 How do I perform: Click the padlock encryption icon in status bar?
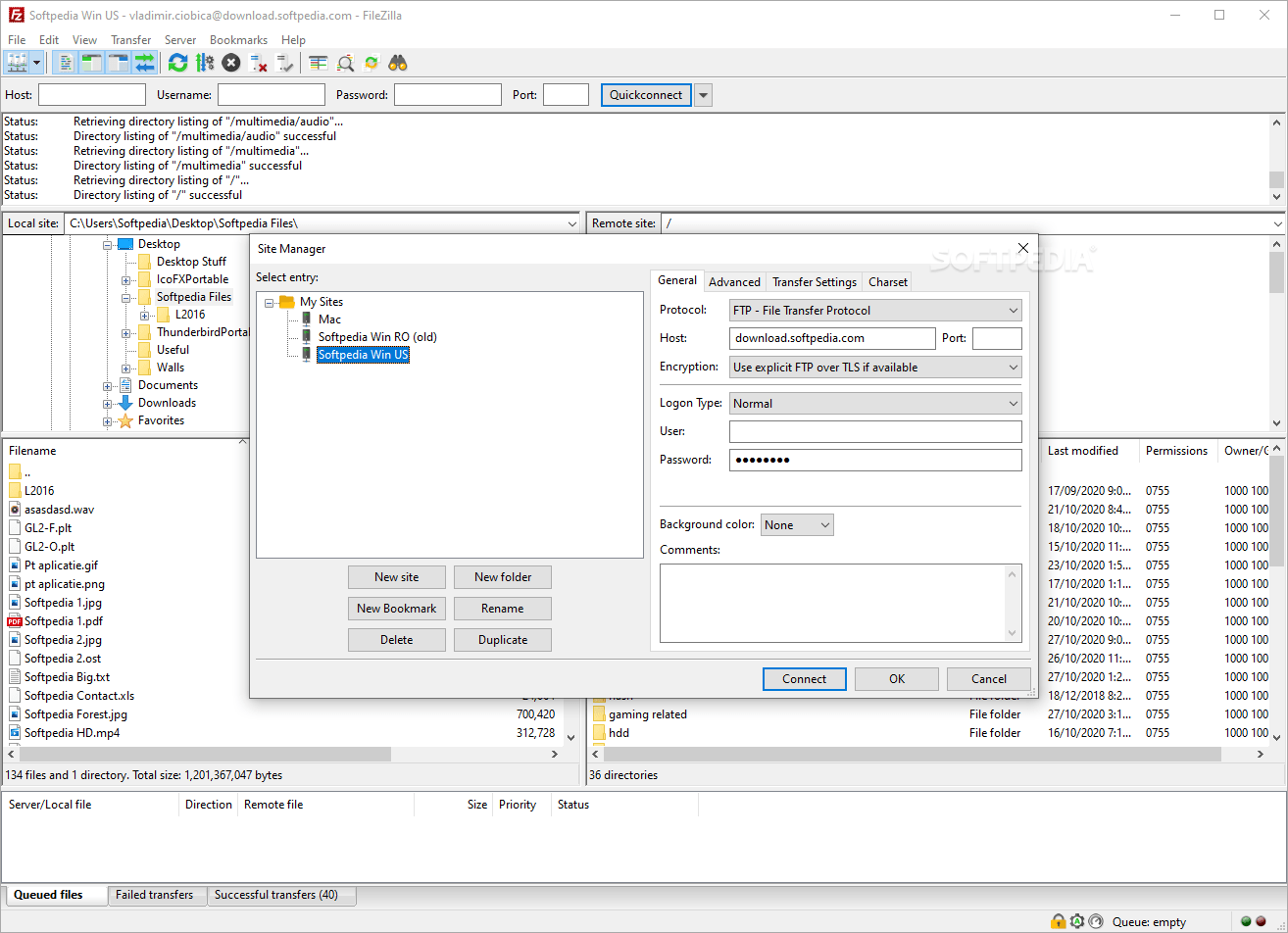[1059, 921]
